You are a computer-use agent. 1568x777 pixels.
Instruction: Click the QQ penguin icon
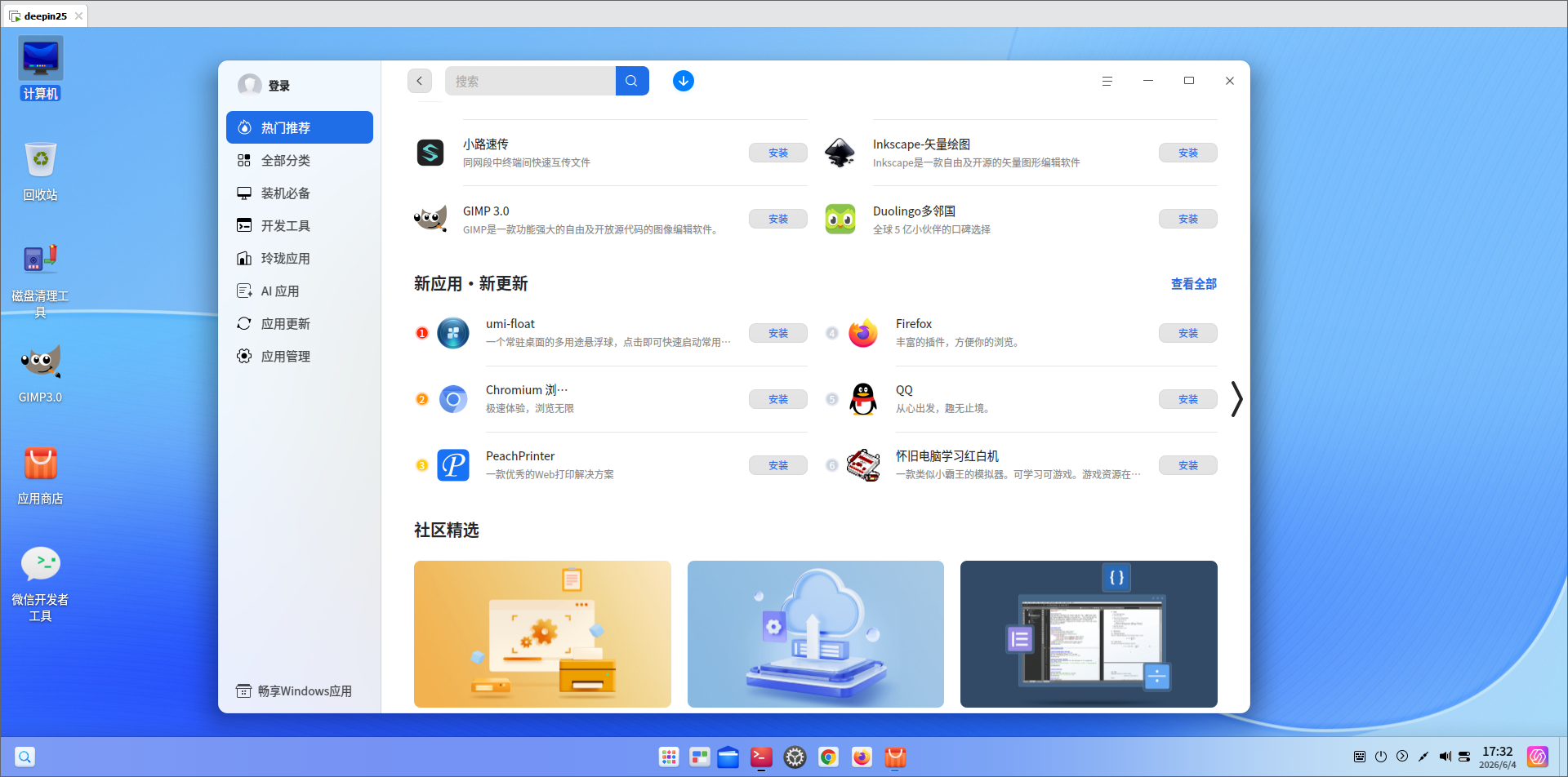coord(863,399)
